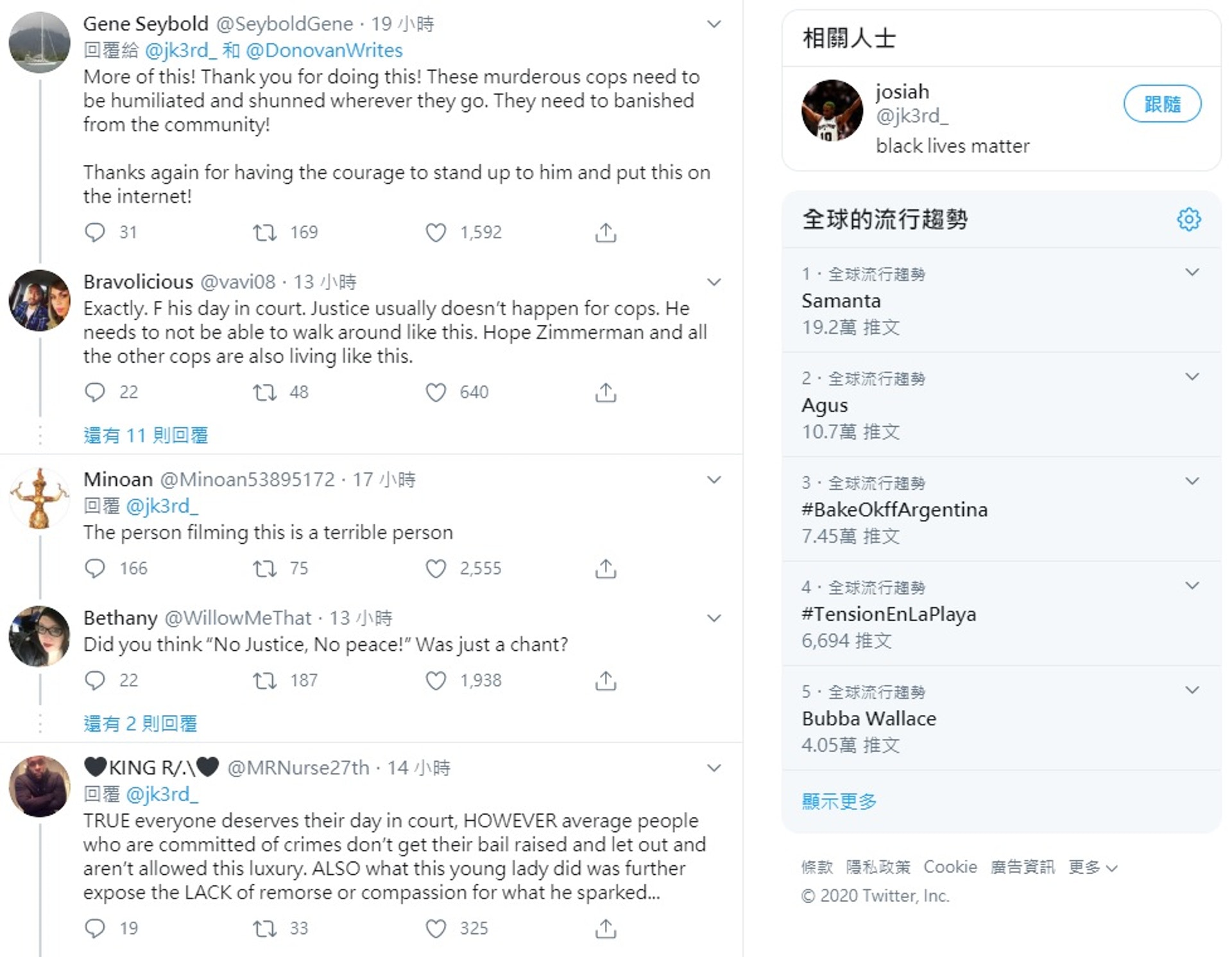Open options chevron on Gene Seybold's tweet
1232x957 pixels.
coord(714,24)
